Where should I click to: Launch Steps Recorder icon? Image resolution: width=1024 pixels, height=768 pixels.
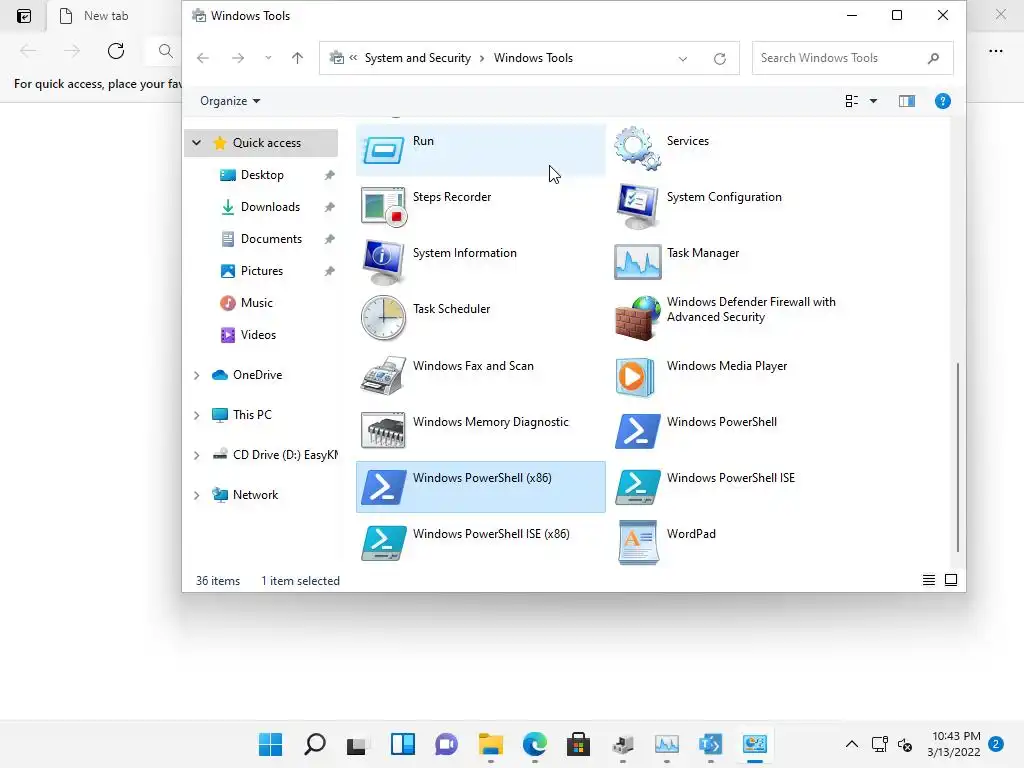383,206
